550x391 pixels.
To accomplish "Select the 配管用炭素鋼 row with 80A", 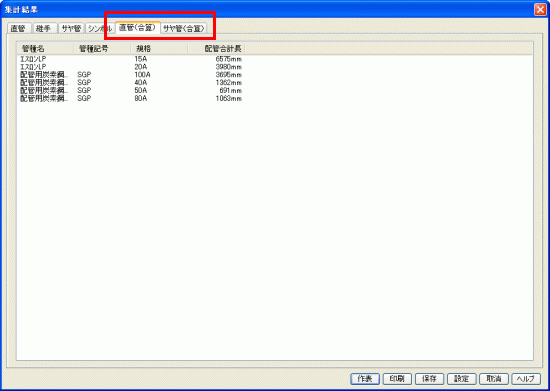I will pos(131,98).
